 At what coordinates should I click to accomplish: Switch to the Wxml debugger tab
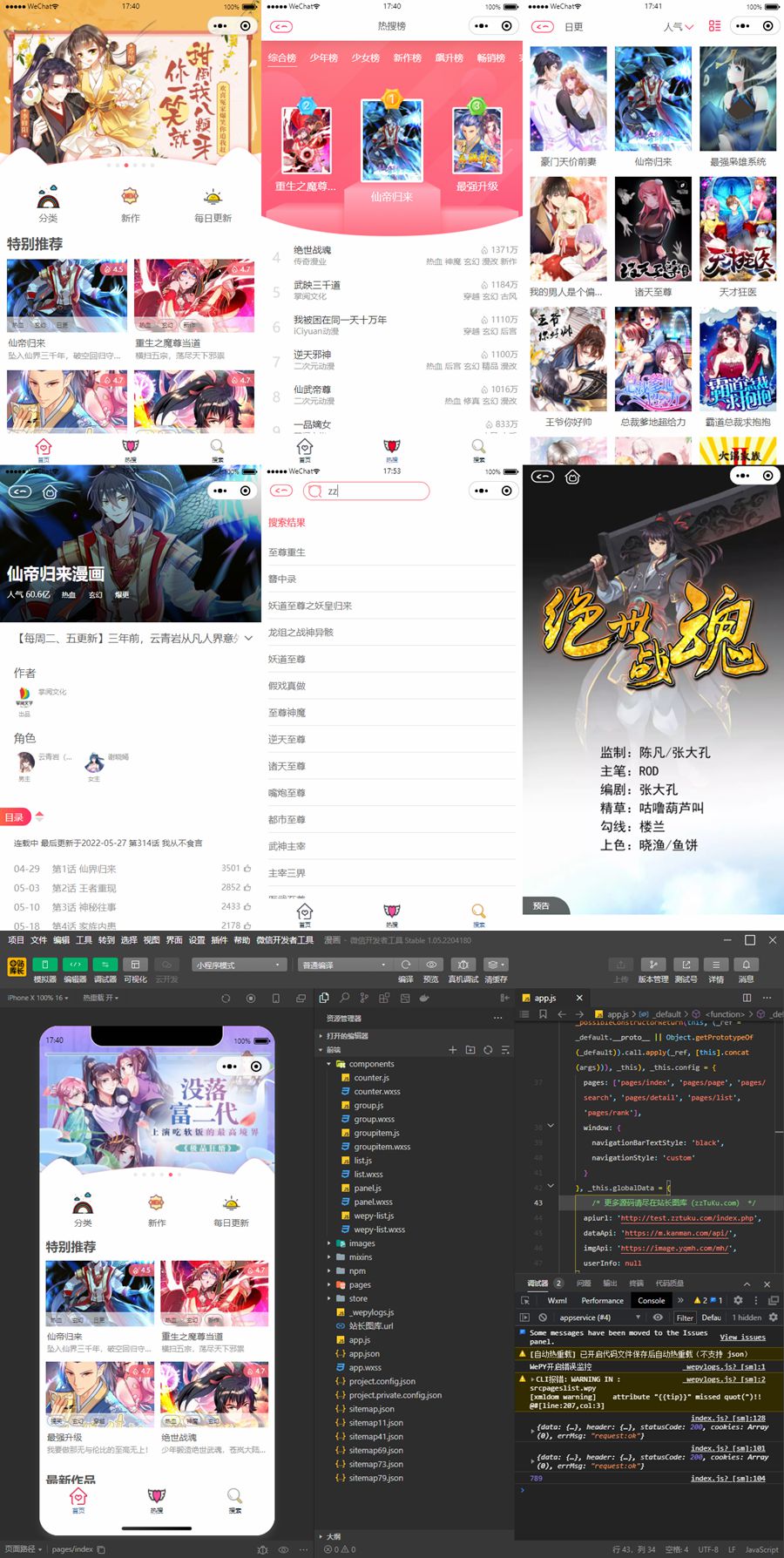(557, 1300)
